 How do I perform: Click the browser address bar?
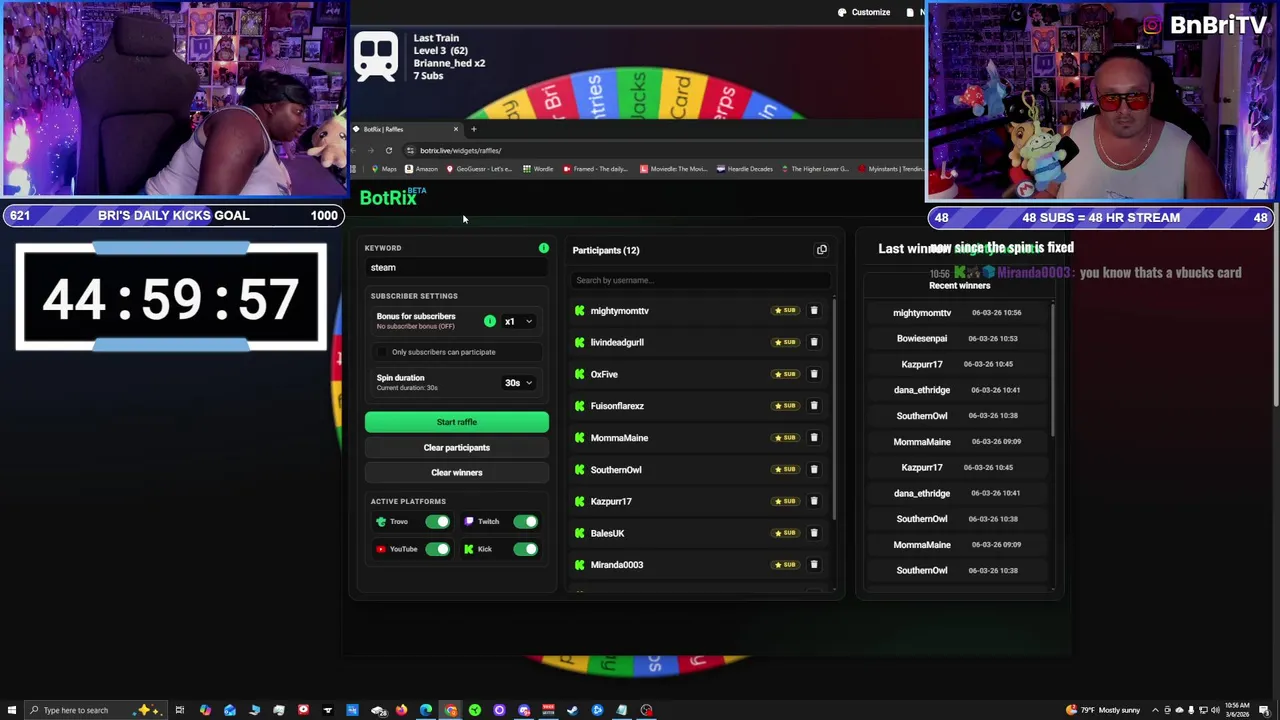660,150
